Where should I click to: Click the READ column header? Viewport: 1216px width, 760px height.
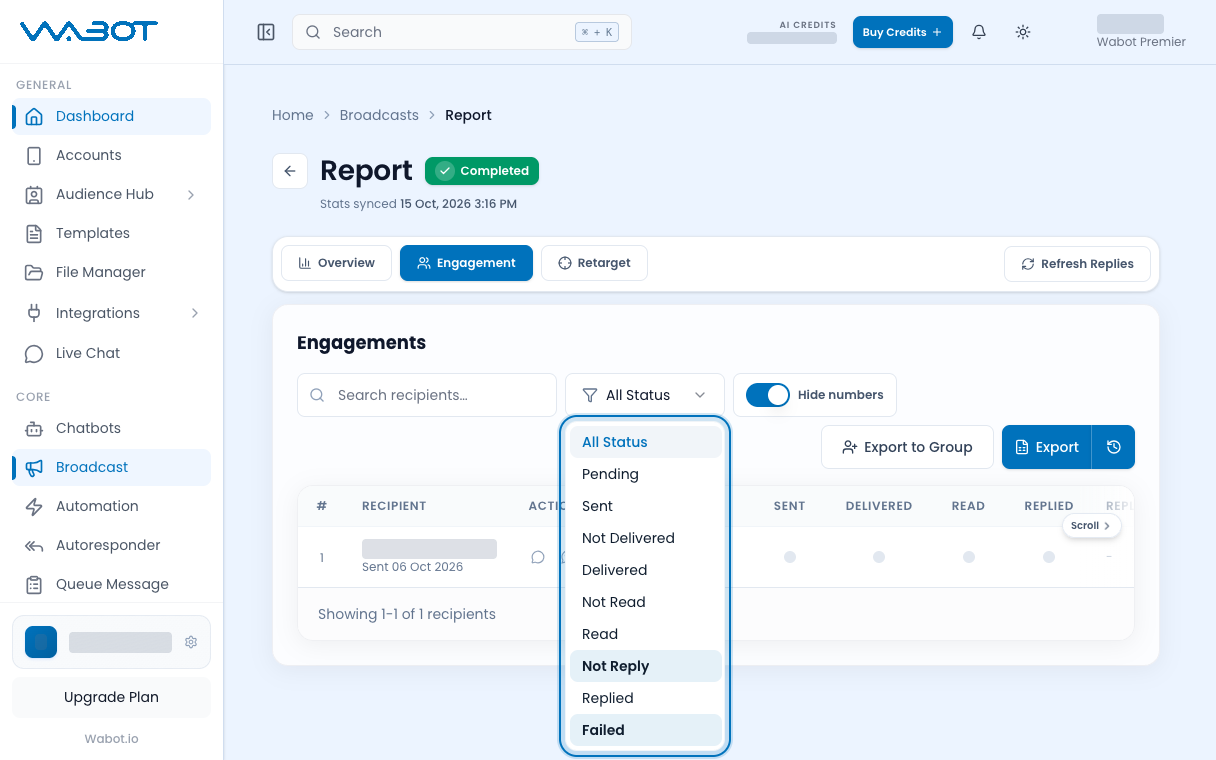tap(968, 506)
